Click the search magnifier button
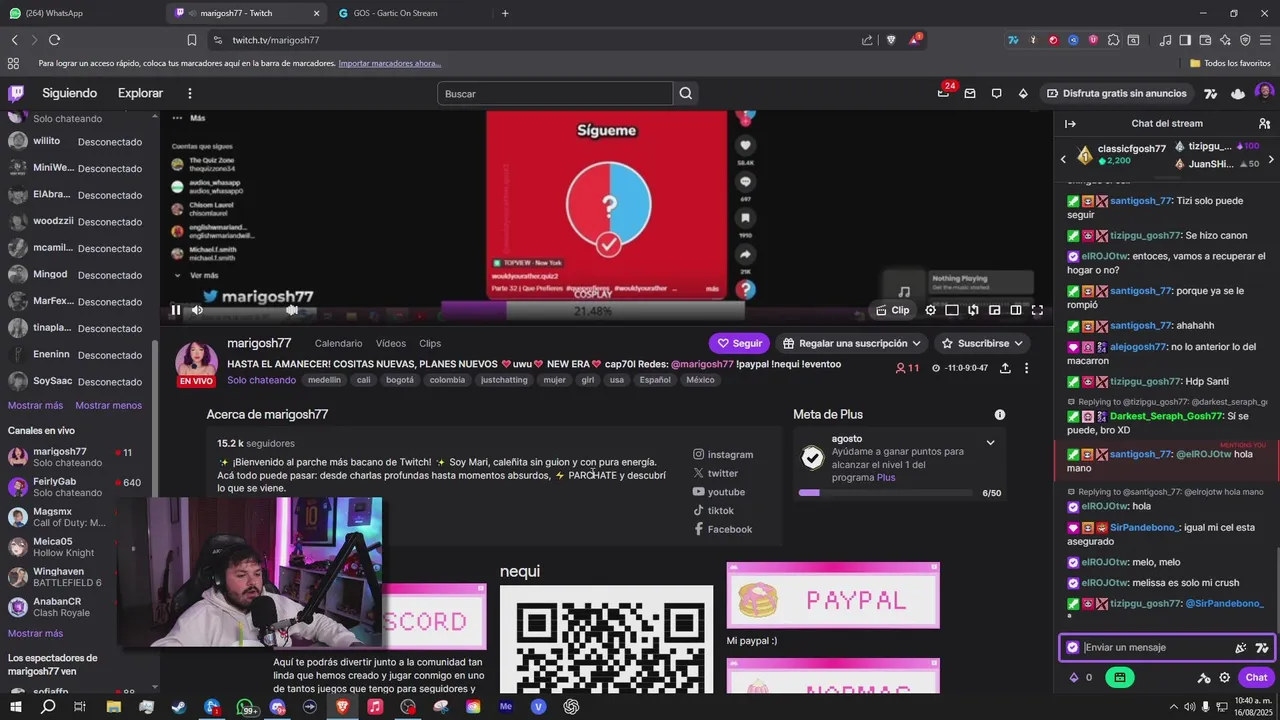1280x720 pixels. (686, 93)
